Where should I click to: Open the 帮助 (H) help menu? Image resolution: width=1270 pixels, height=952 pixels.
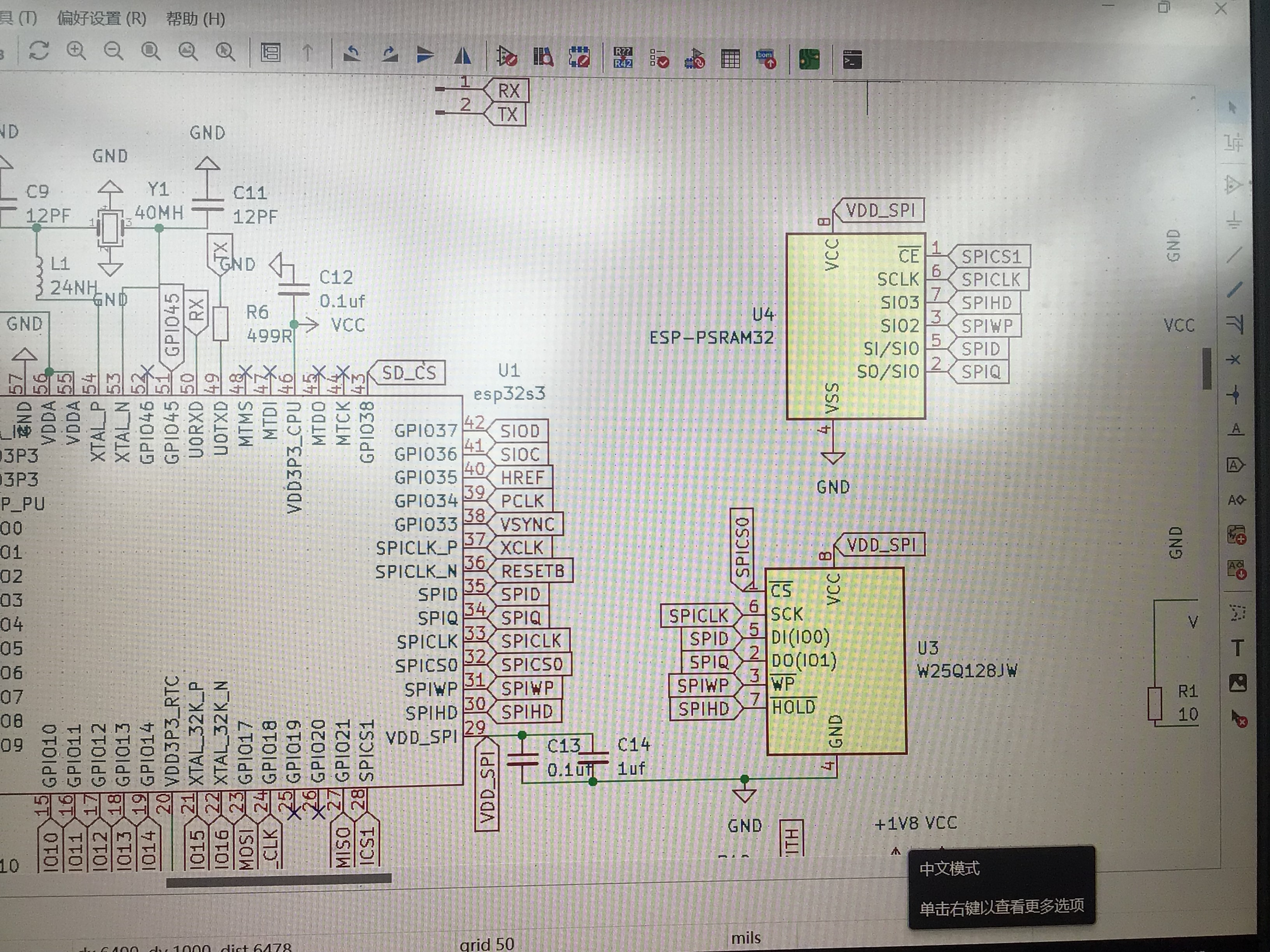click(x=195, y=19)
